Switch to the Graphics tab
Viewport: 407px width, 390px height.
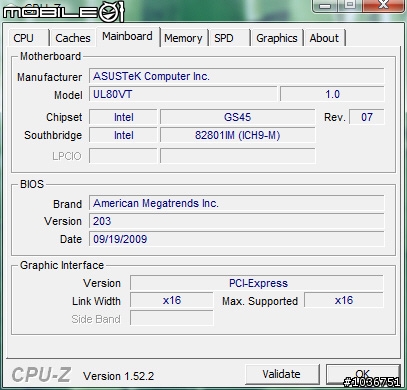277,38
